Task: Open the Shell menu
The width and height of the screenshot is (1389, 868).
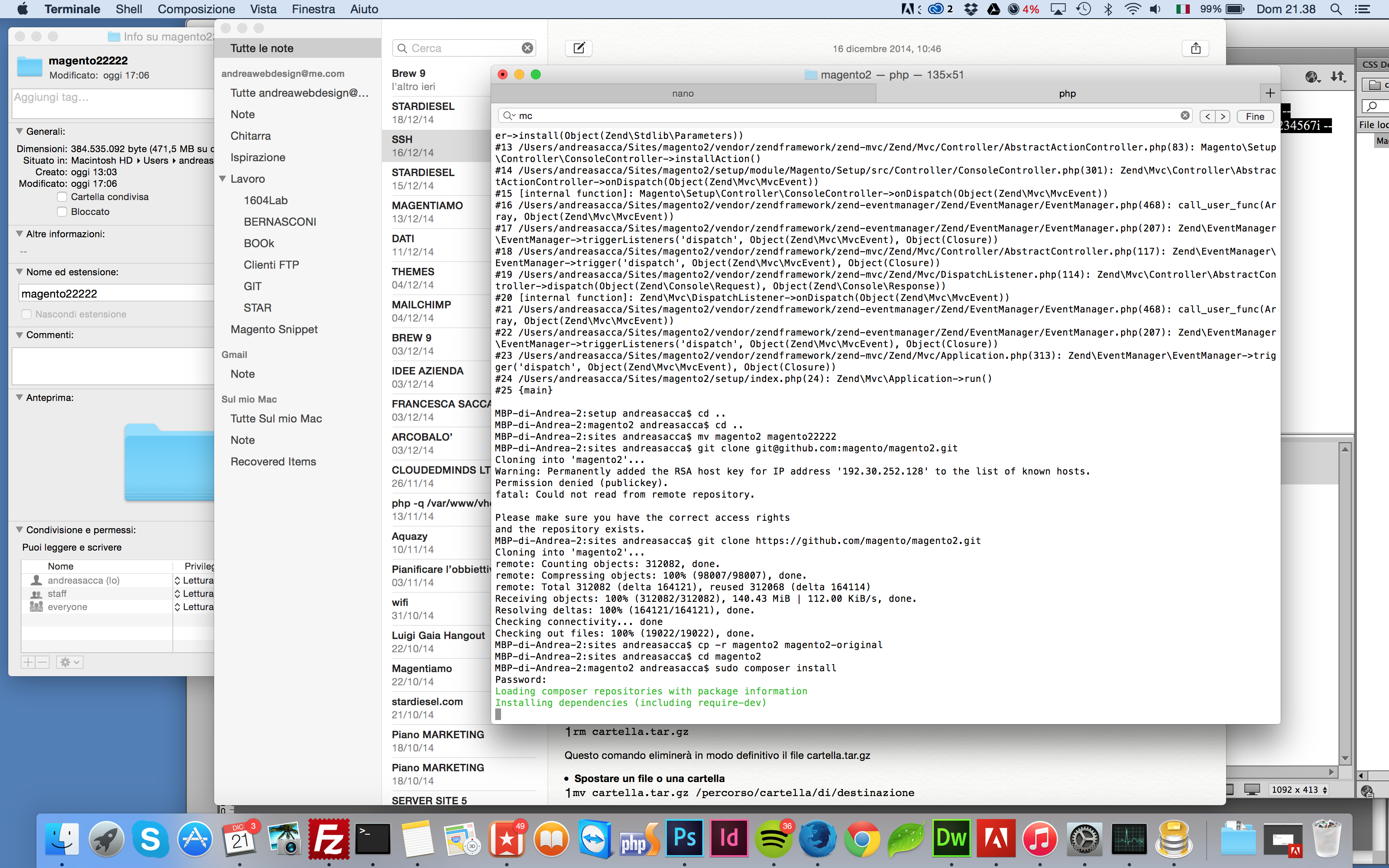Action: tap(129, 9)
